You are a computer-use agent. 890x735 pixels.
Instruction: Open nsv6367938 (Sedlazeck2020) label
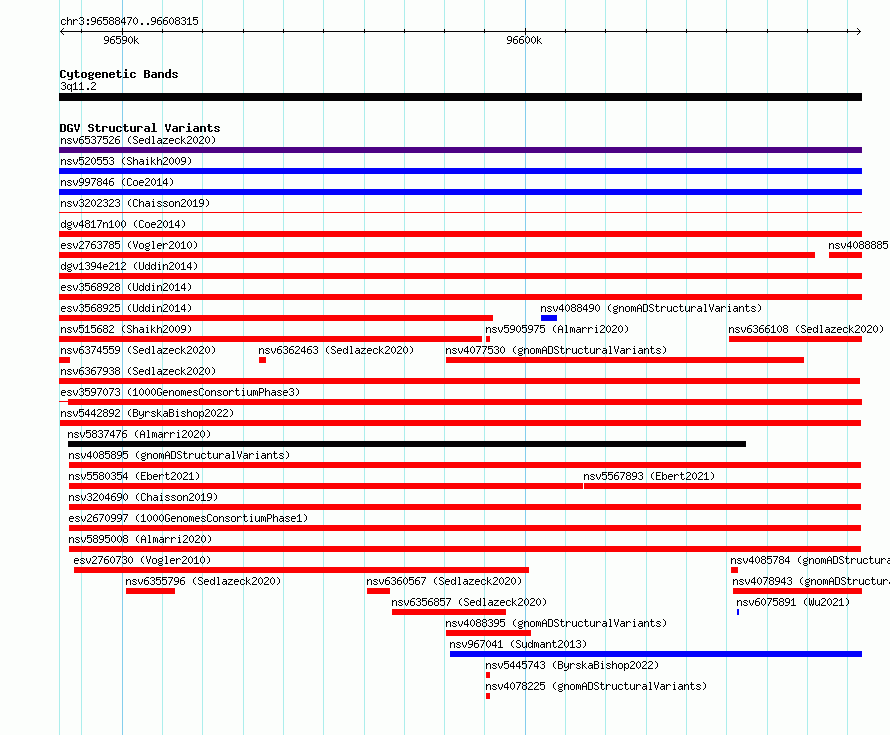click(138, 371)
